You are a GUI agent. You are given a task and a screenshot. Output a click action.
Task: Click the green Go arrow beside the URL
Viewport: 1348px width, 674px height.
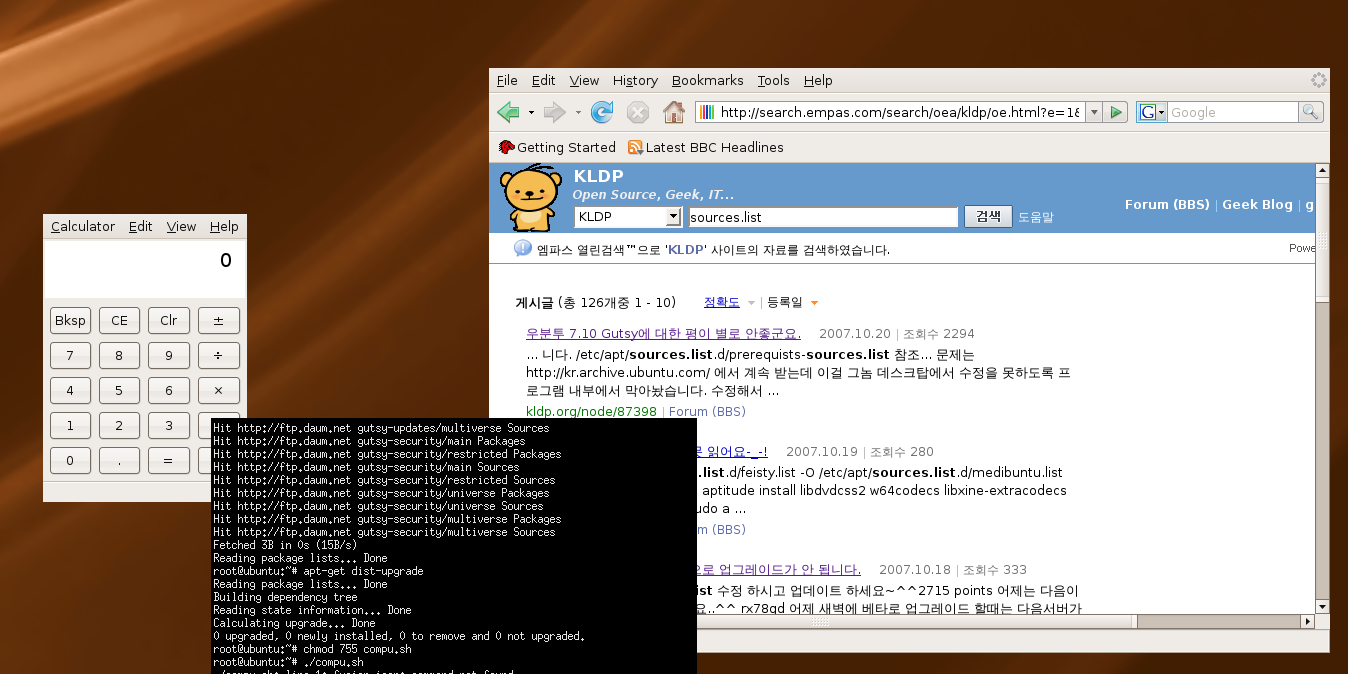tap(1117, 112)
